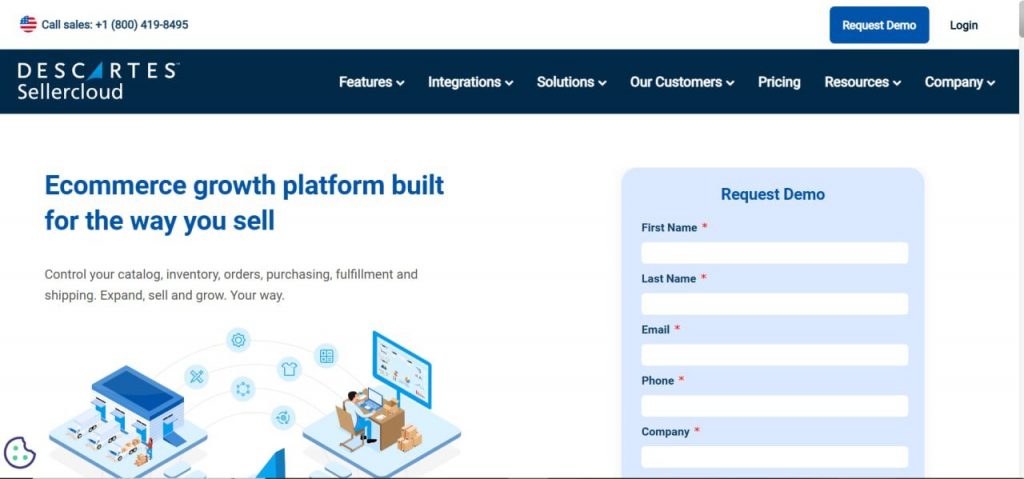The image size is (1024, 479).
Task: Call the sales phone number link
Action: (x=114, y=25)
